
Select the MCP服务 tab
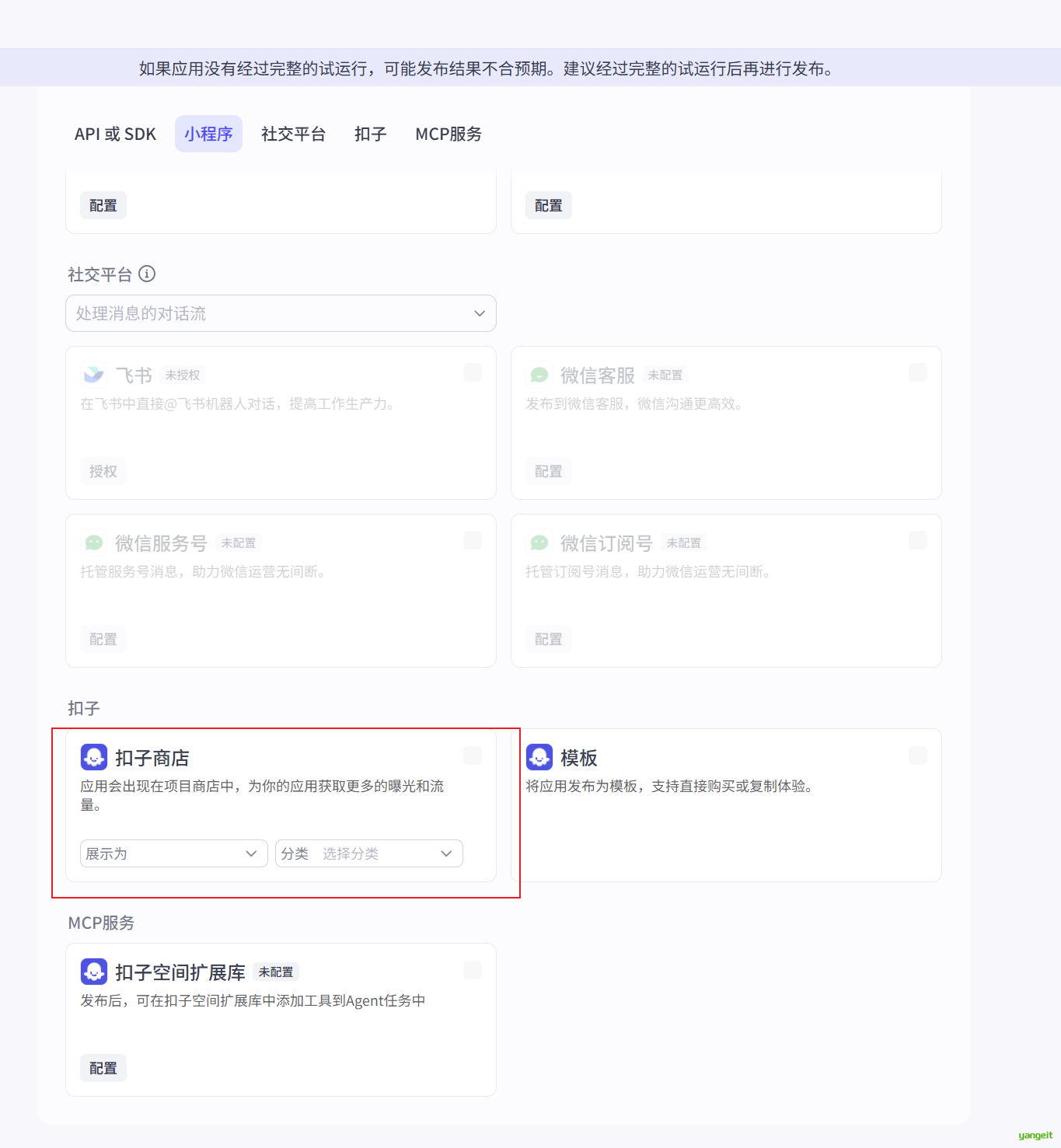(448, 134)
